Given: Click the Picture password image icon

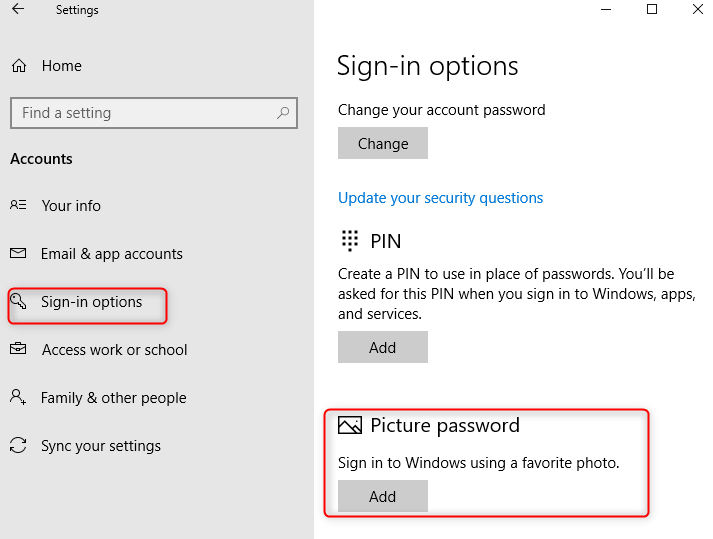Looking at the screenshot, I should pos(349,426).
